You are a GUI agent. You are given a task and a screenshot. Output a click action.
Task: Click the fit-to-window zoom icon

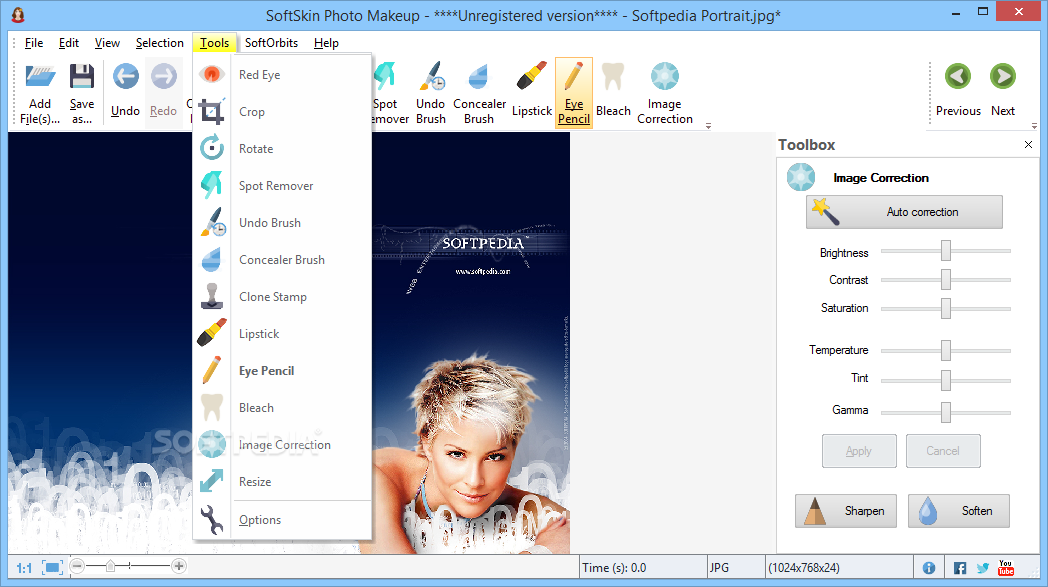click(x=53, y=568)
